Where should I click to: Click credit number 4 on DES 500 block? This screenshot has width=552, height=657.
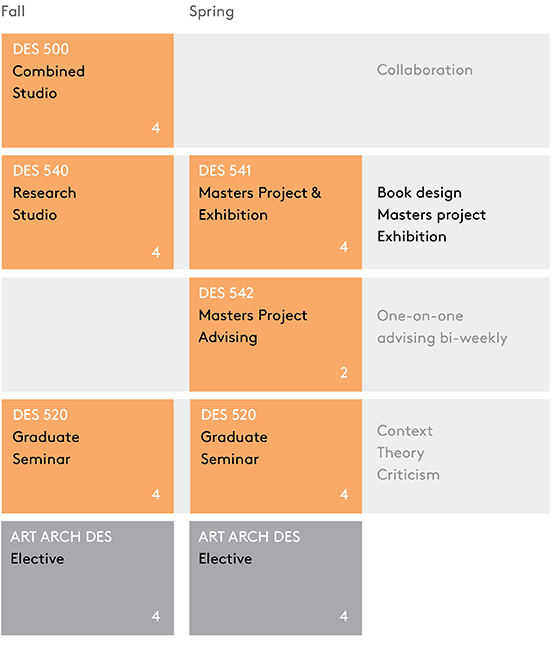coord(156,127)
